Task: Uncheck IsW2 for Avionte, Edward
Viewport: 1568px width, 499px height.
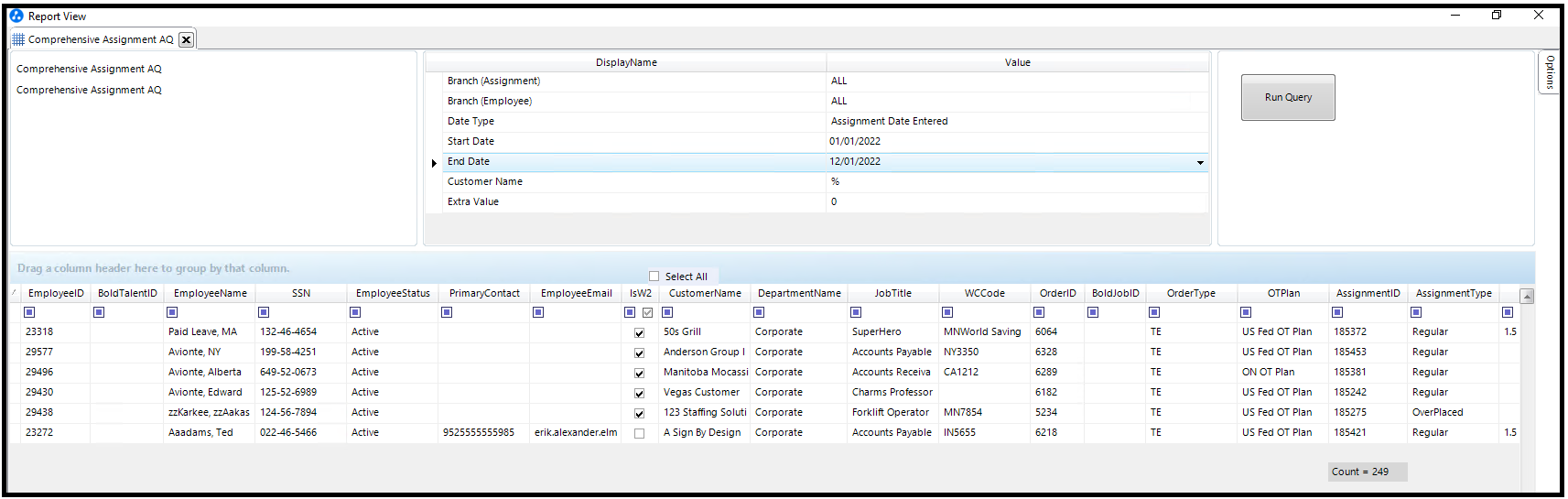Action: (639, 393)
